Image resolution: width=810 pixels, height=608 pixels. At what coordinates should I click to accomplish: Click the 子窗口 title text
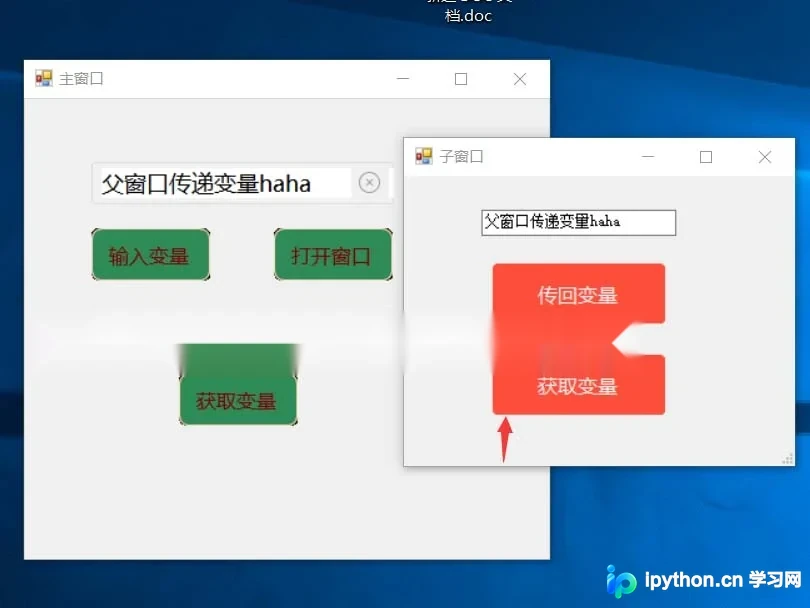pos(461,156)
